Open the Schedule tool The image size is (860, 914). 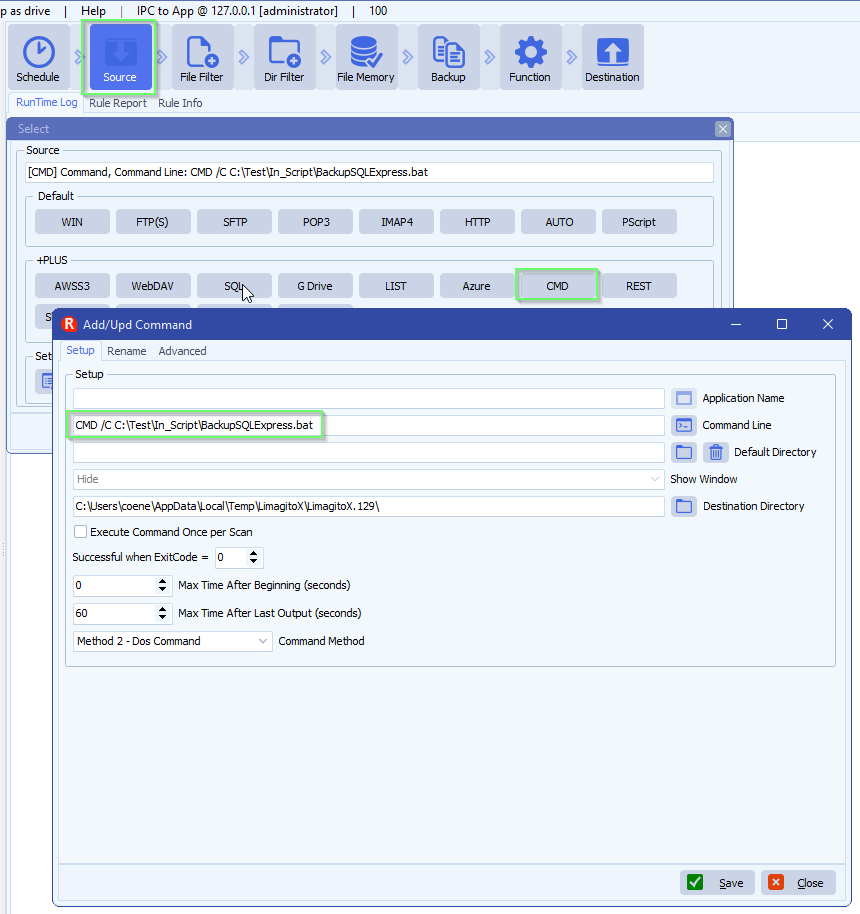click(38, 57)
